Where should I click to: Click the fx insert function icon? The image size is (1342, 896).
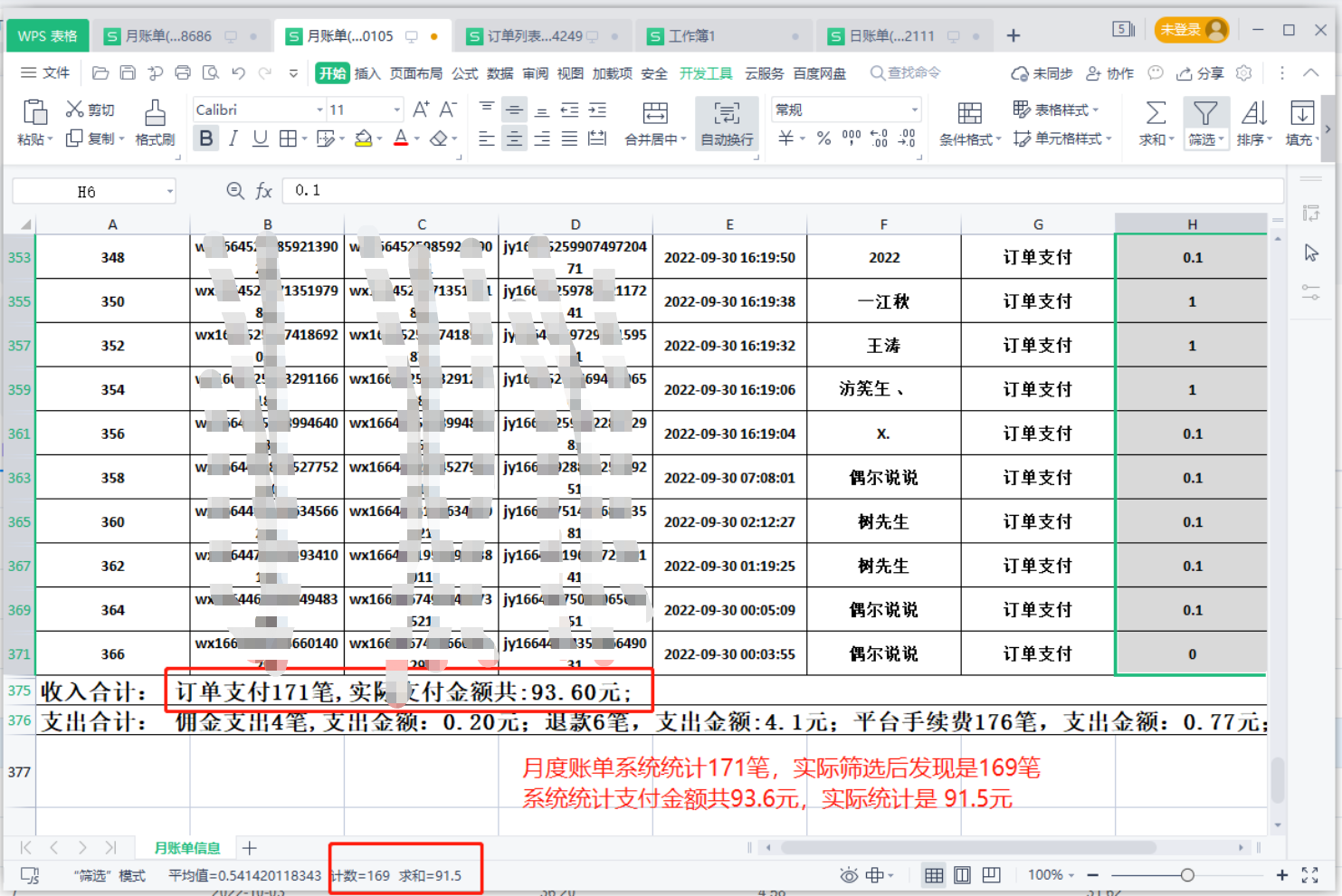pyautogui.click(x=263, y=190)
